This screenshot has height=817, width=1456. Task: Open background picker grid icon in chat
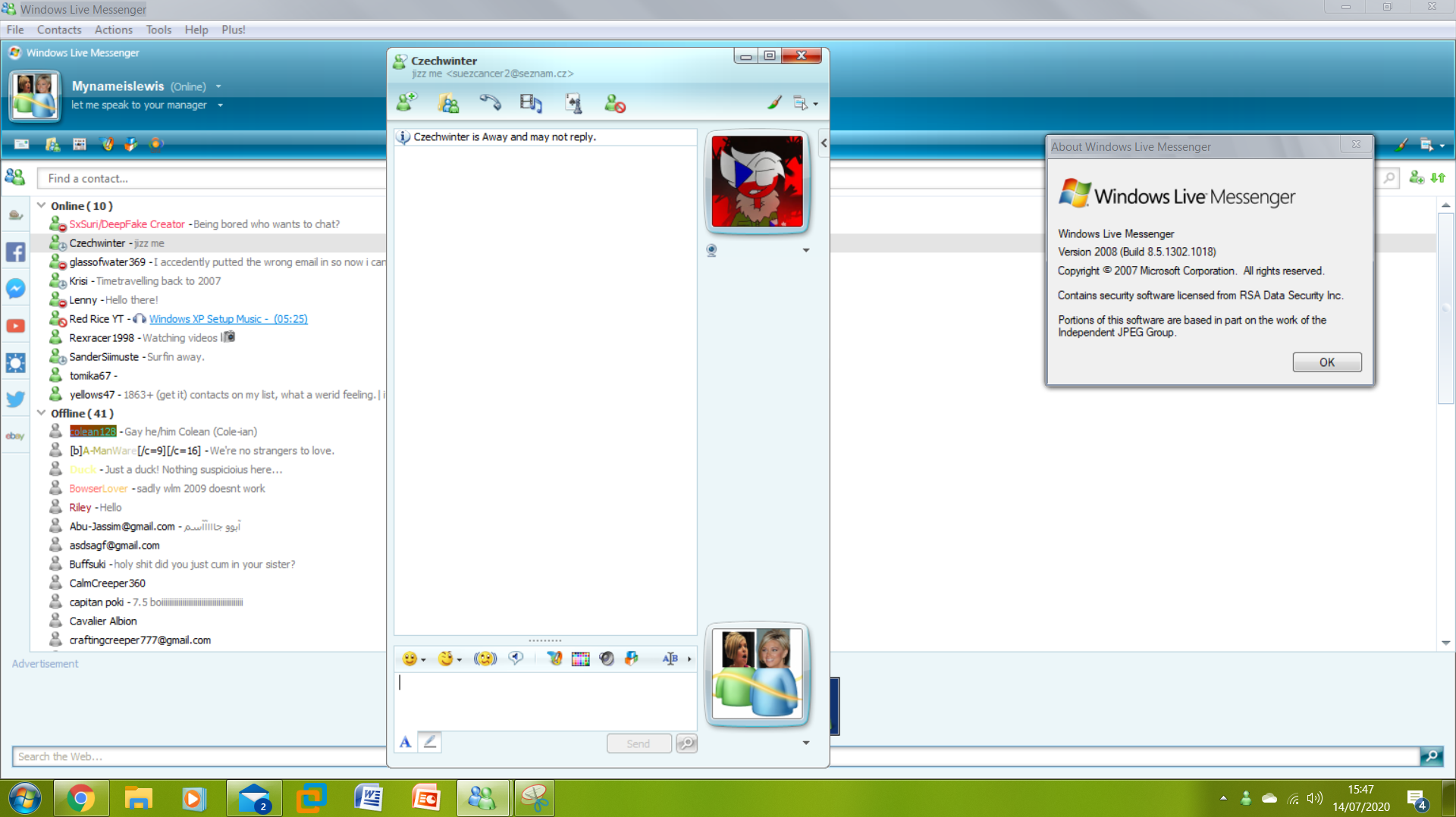(581, 659)
